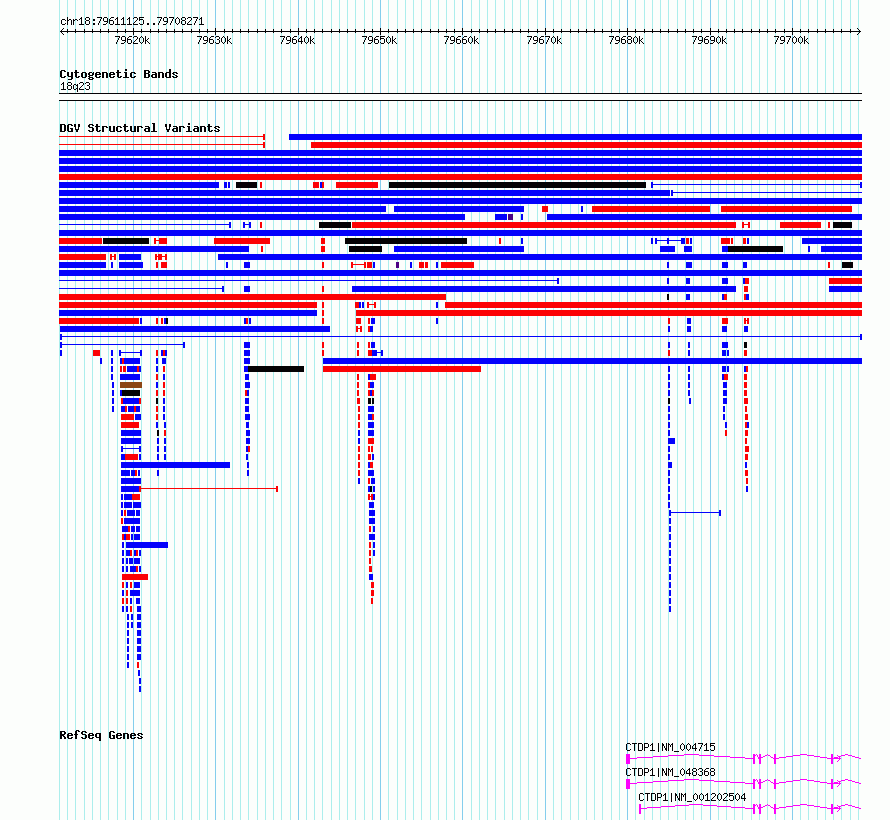Image resolution: width=890 pixels, height=820 pixels.
Task: Click the right arrowhead of the coordinate ruler
Action: 859,32
